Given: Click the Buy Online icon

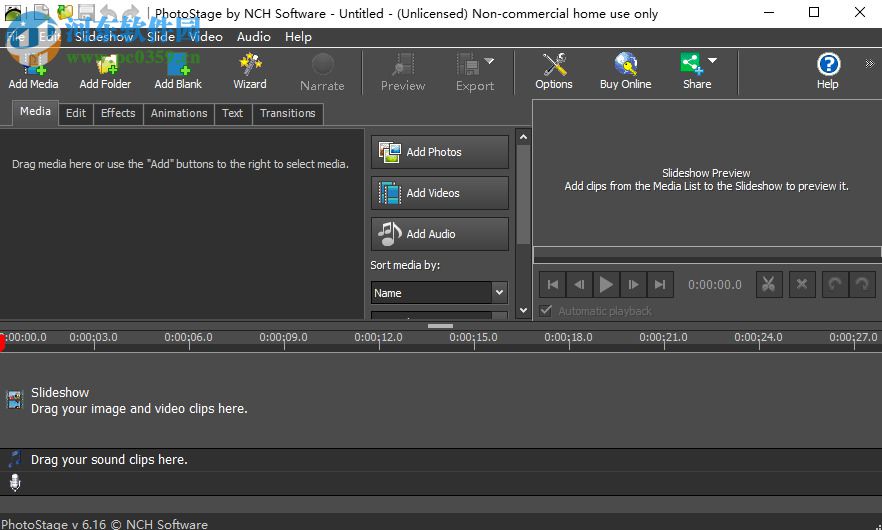Looking at the screenshot, I should point(626,71).
